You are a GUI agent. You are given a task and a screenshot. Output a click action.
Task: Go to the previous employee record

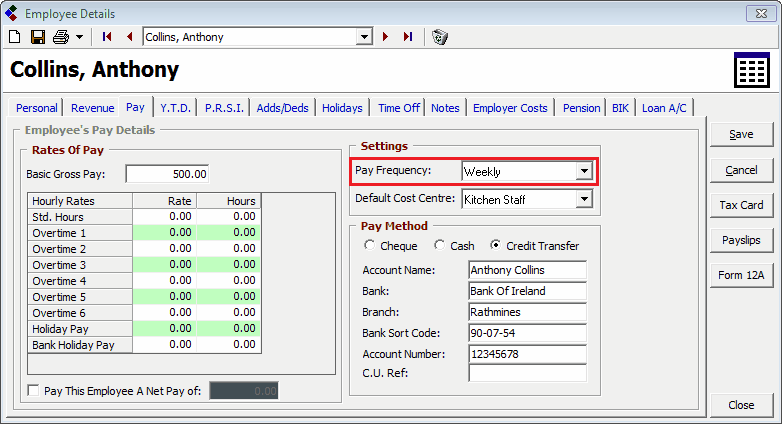[x=129, y=37]
